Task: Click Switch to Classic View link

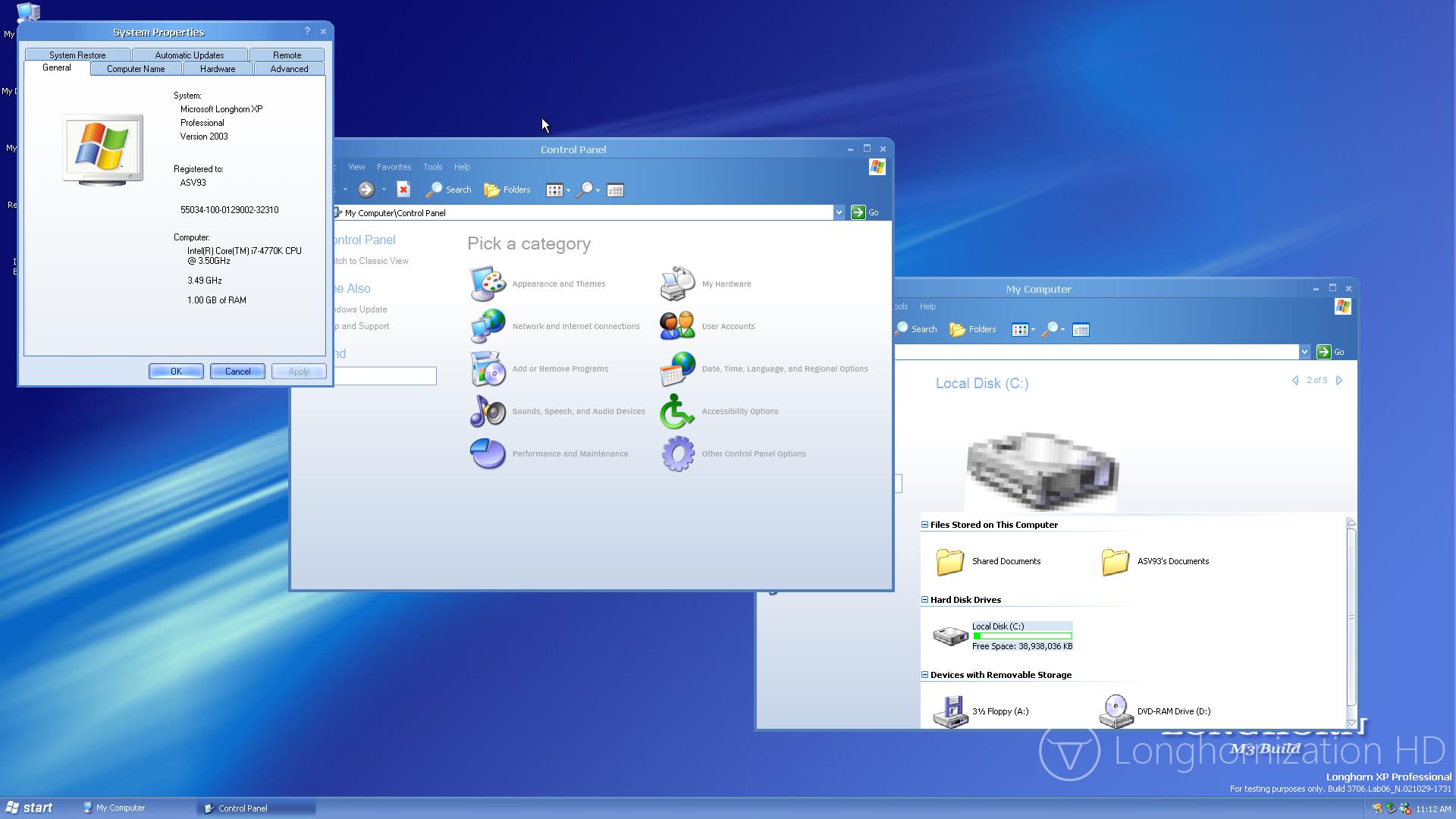Action: (370, 261)
